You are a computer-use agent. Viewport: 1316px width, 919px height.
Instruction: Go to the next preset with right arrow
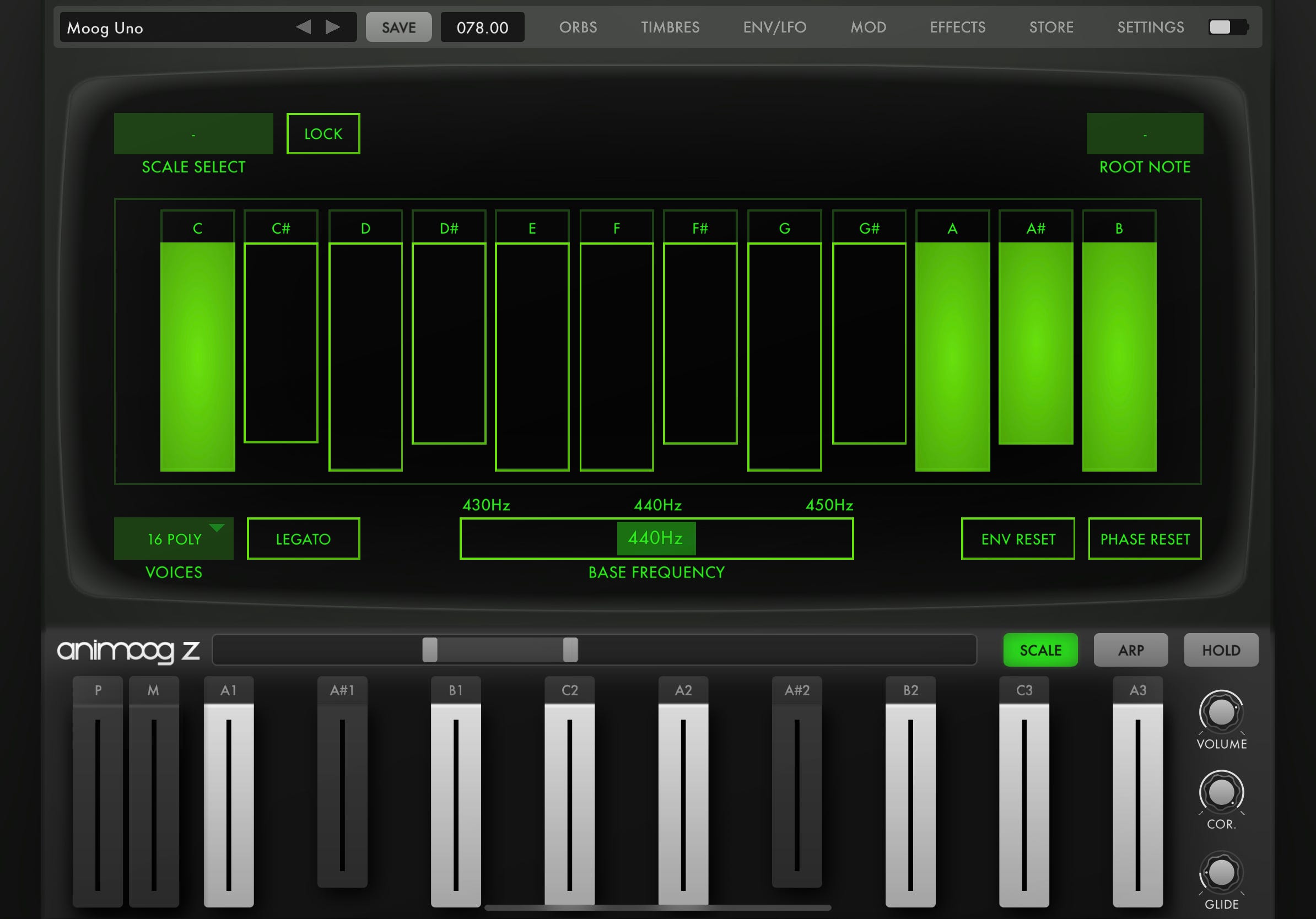tap(333, 27)
